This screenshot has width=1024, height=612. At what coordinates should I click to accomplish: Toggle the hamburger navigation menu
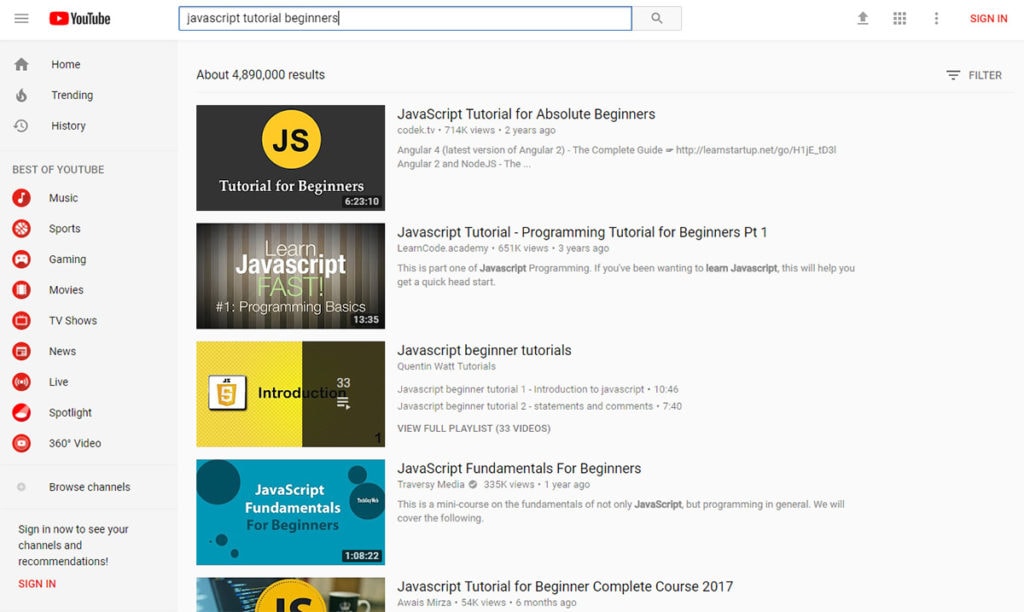click(x=21, y=18)
